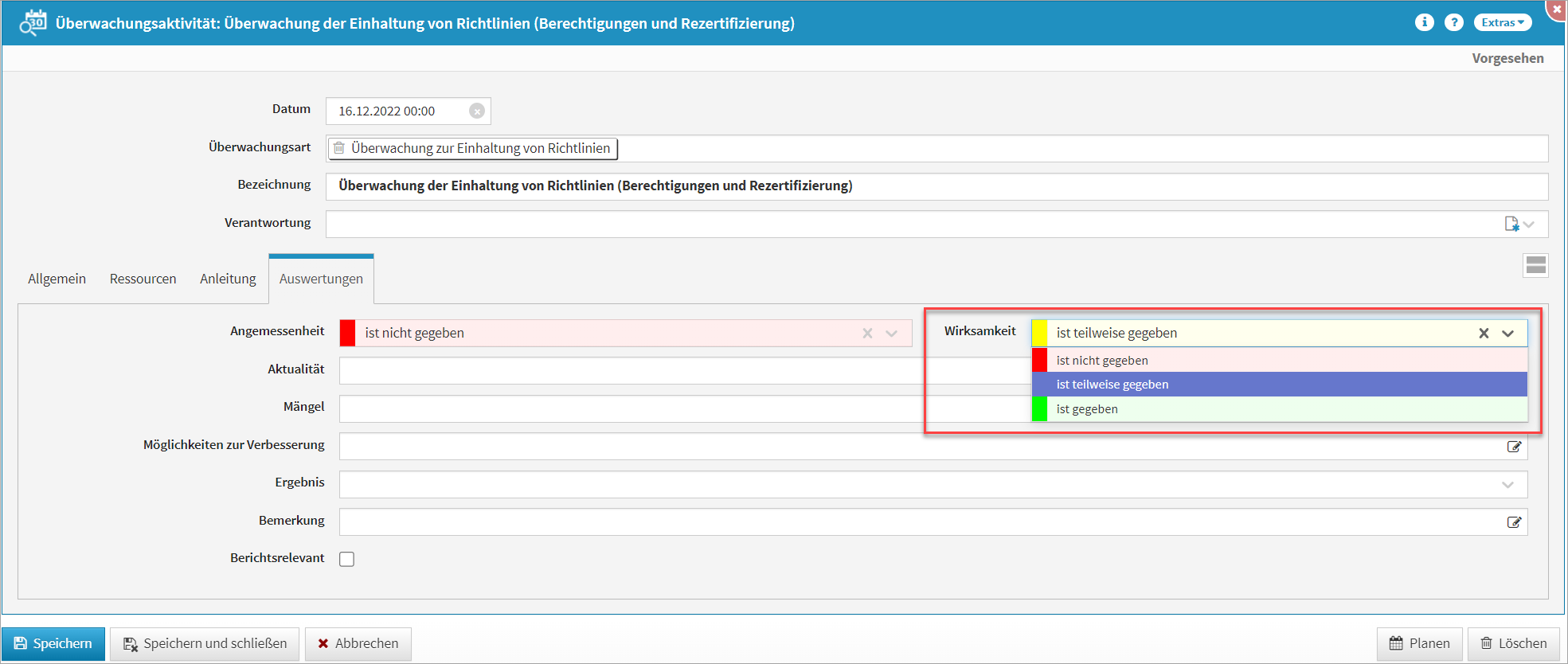Toggle the panel layout icon at right

click(1535, 265)
